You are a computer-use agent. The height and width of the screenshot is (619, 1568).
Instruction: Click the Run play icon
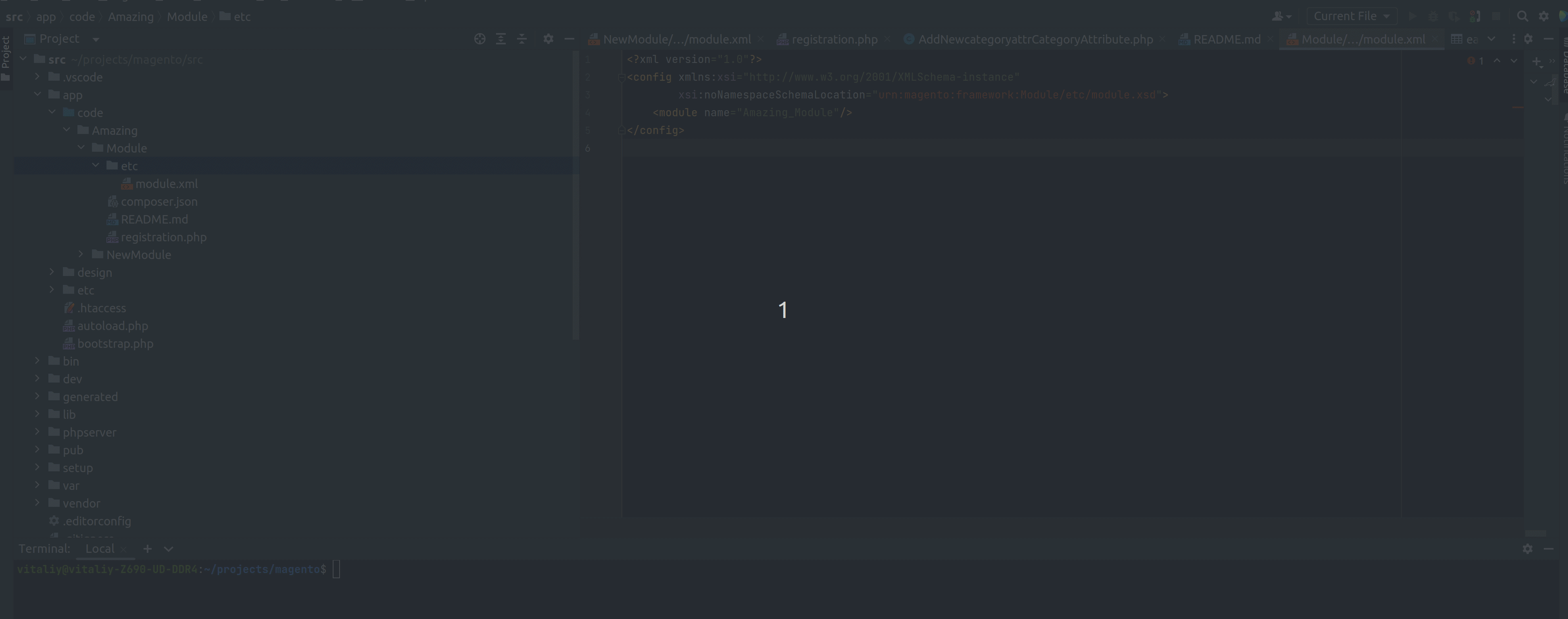pos(1412,17)
